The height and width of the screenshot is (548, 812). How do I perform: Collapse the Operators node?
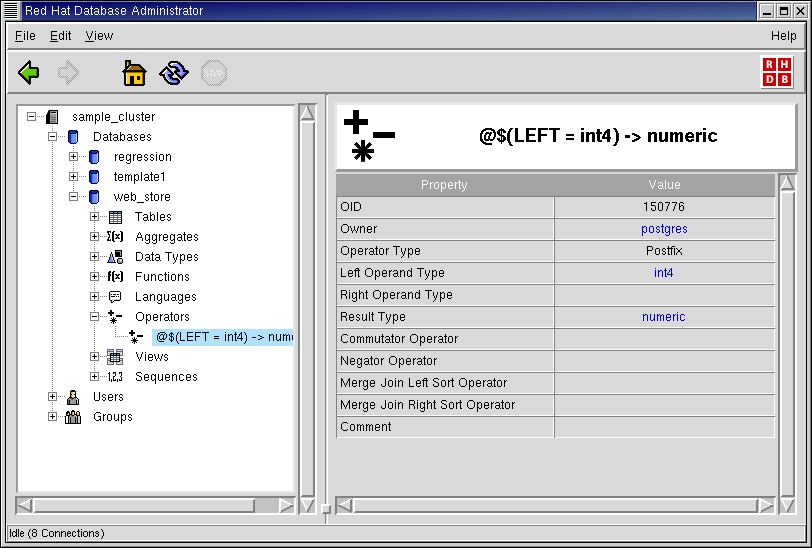coord(94,316)
